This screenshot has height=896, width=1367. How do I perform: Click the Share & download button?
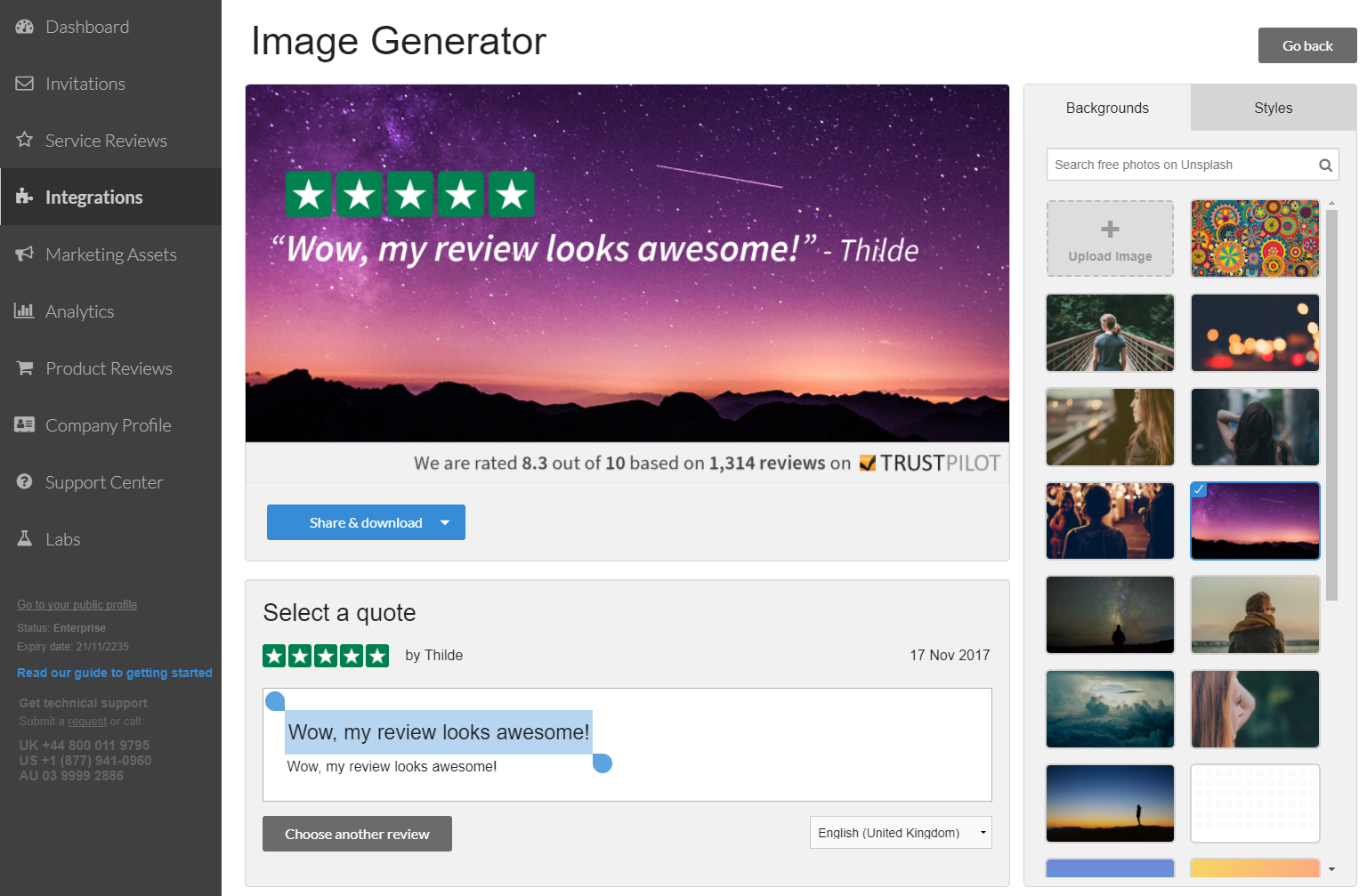(x=366, y=522)
